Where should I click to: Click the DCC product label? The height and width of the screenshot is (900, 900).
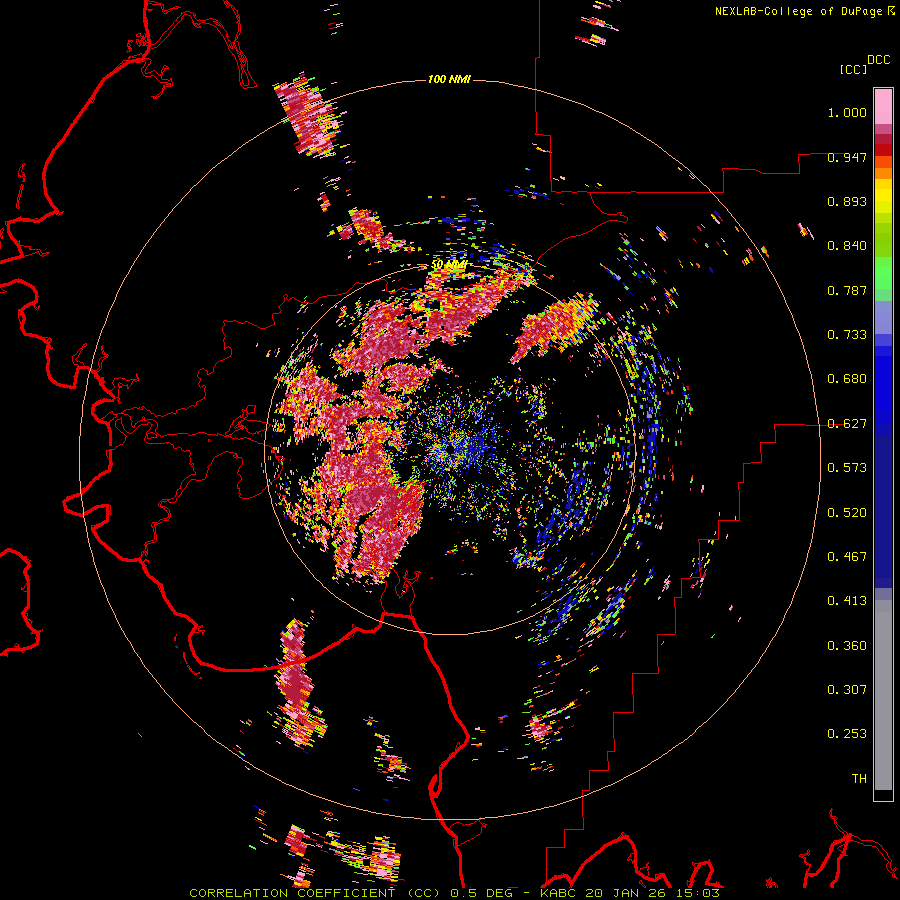878,60
